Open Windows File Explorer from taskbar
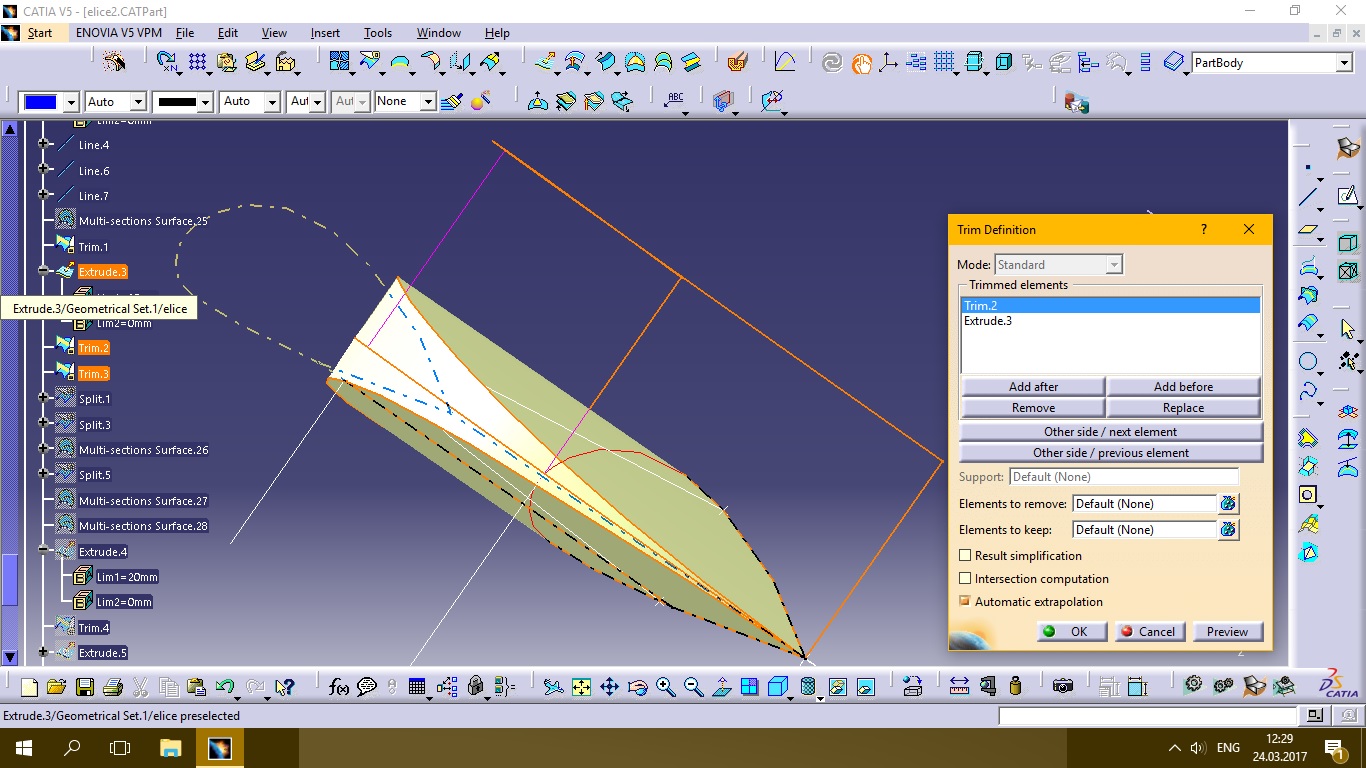 [x=171, y=747]
